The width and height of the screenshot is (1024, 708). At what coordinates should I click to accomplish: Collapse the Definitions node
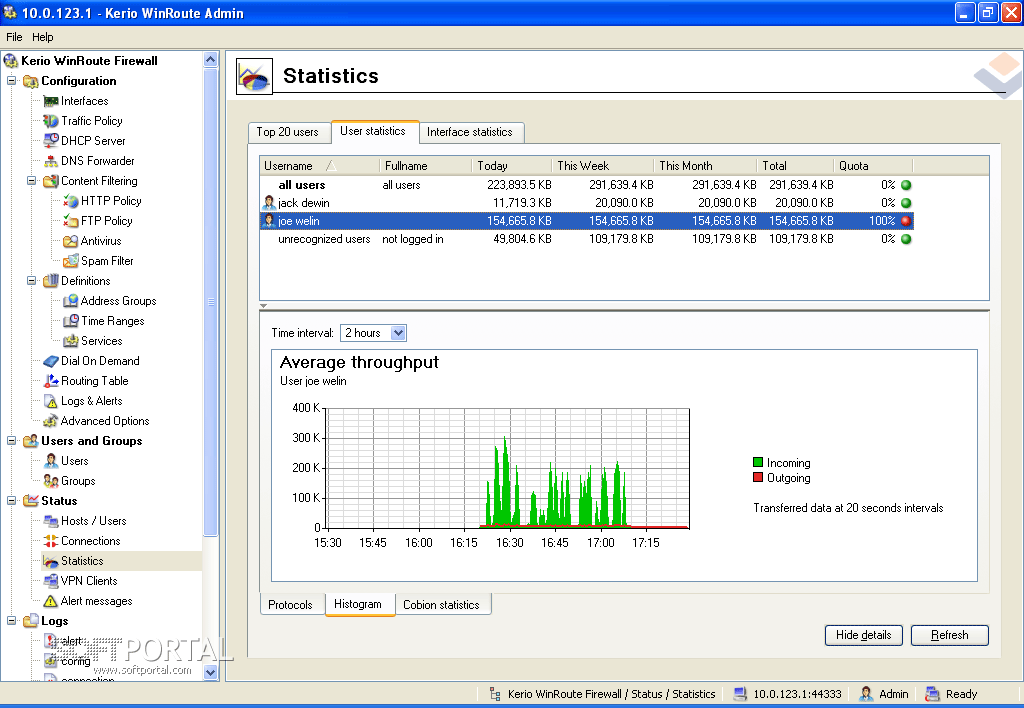point(31,281)
